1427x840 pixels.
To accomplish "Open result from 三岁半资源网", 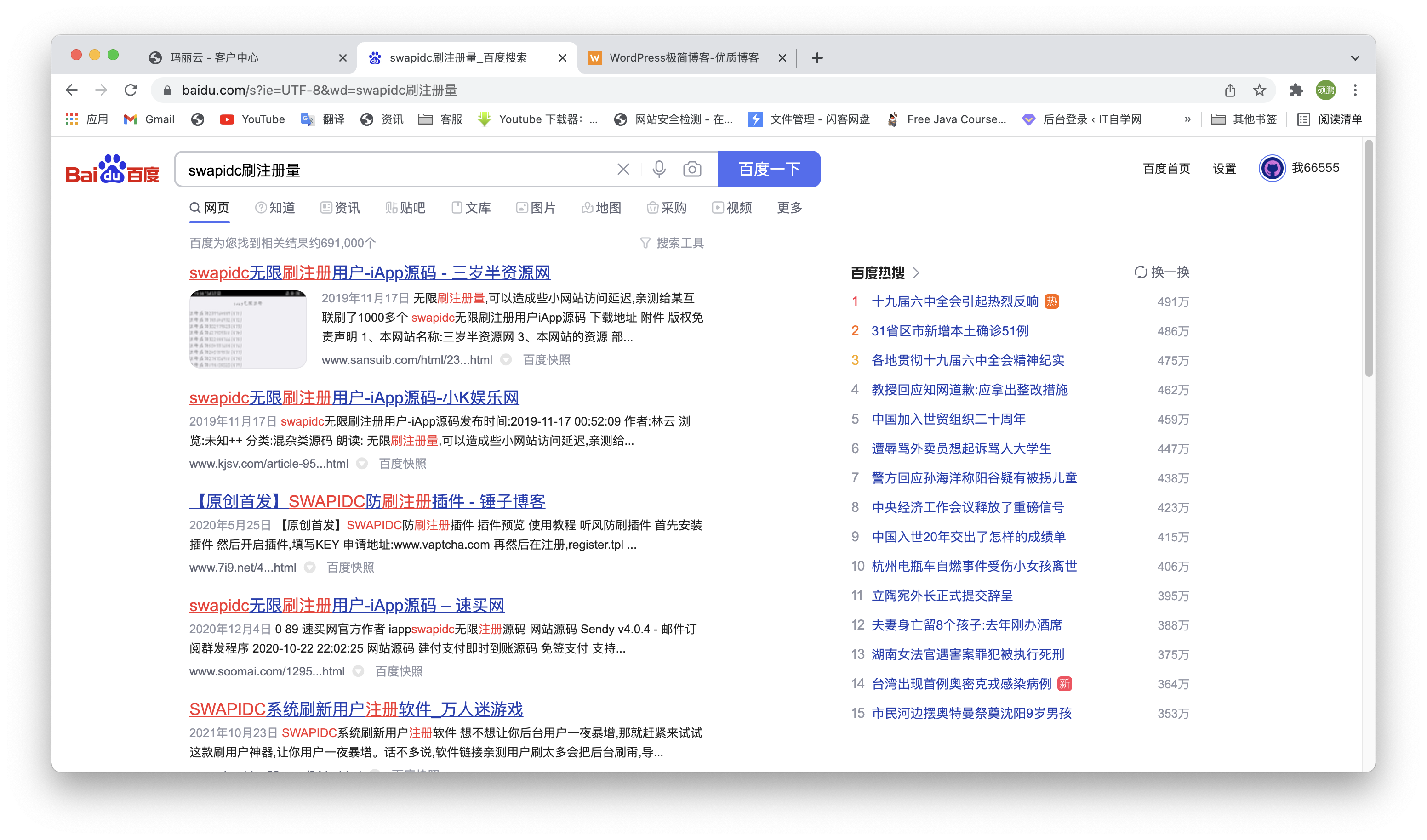I will click(370, 273).
